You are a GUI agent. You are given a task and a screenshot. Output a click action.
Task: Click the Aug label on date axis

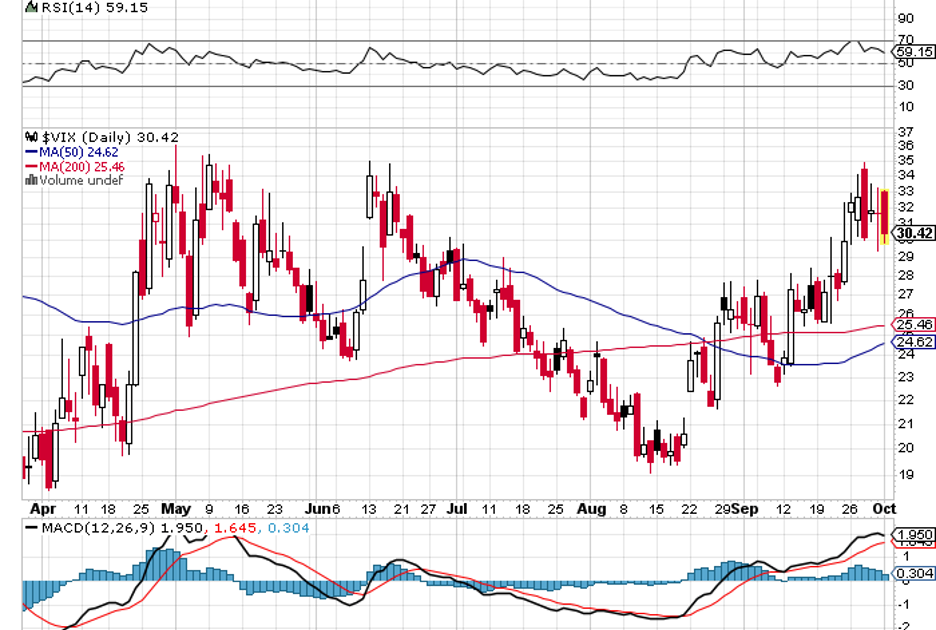coord(592,508)
